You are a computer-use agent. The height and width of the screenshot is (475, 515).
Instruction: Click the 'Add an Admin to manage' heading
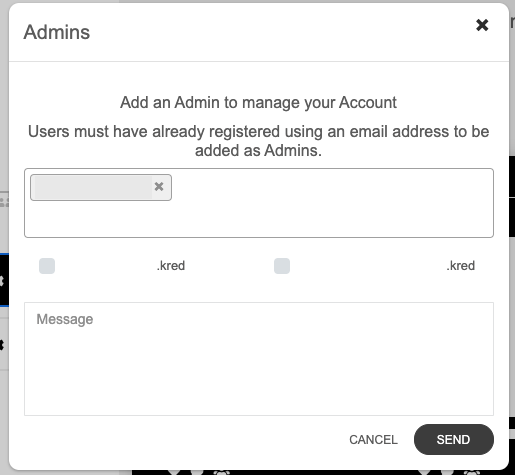pos(258,102)
